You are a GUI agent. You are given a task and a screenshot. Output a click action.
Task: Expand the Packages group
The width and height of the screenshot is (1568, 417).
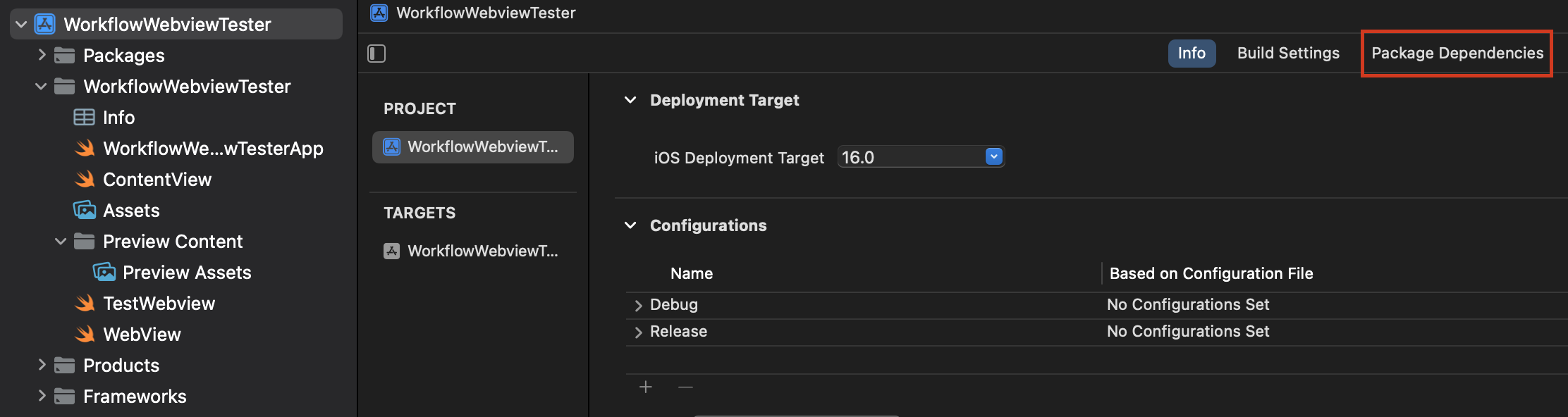pos(42,55)
